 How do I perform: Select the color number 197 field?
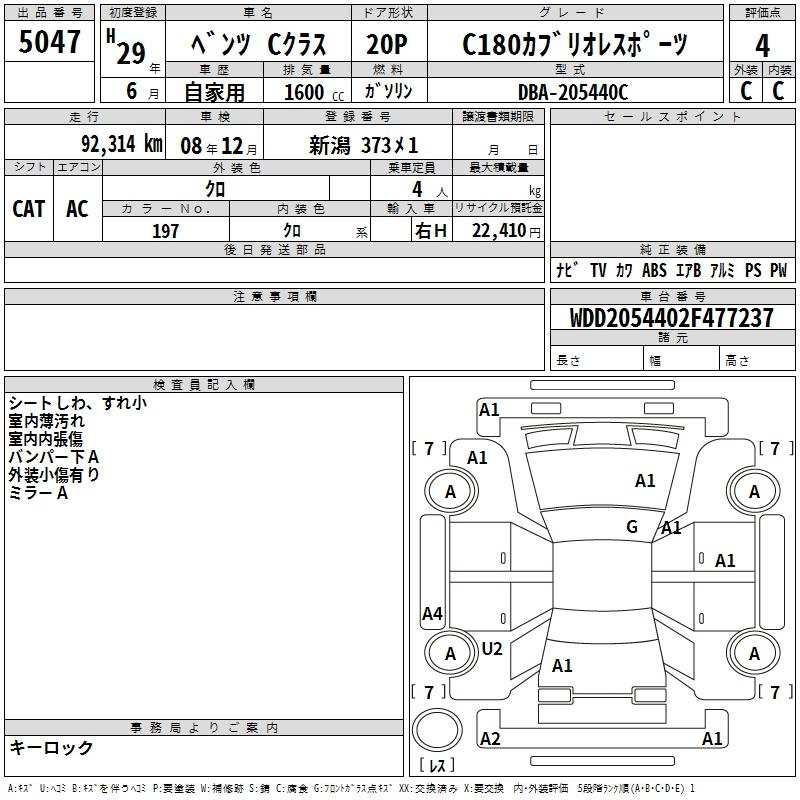(165, 231)
